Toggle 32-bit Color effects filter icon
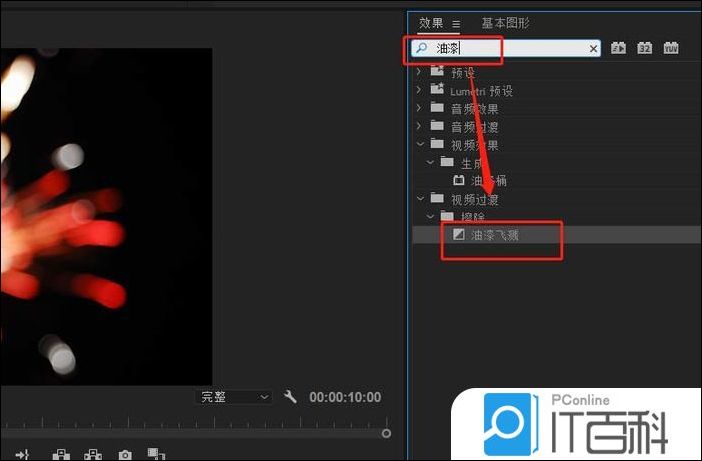This screenshot has width=702, height=461. pos(645,48)
